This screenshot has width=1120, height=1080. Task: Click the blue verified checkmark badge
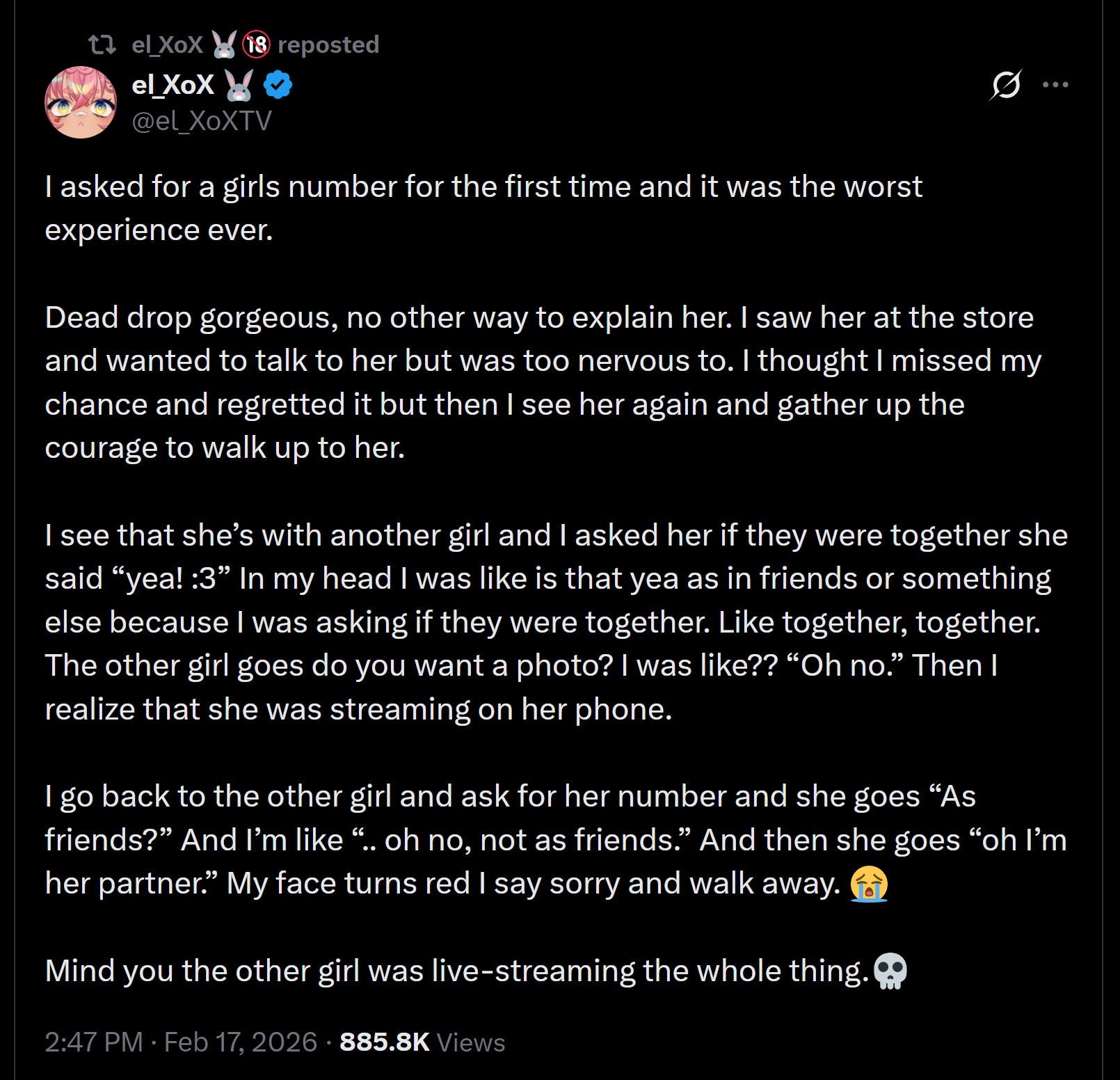tap(279, 85)
